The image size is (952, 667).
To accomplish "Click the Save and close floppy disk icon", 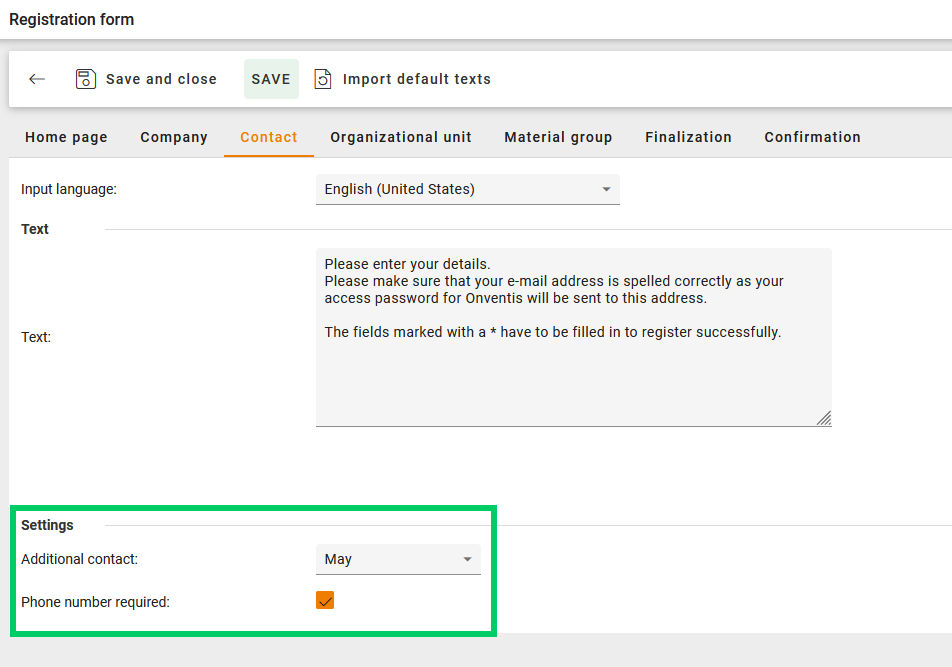I will coord(86,79).
